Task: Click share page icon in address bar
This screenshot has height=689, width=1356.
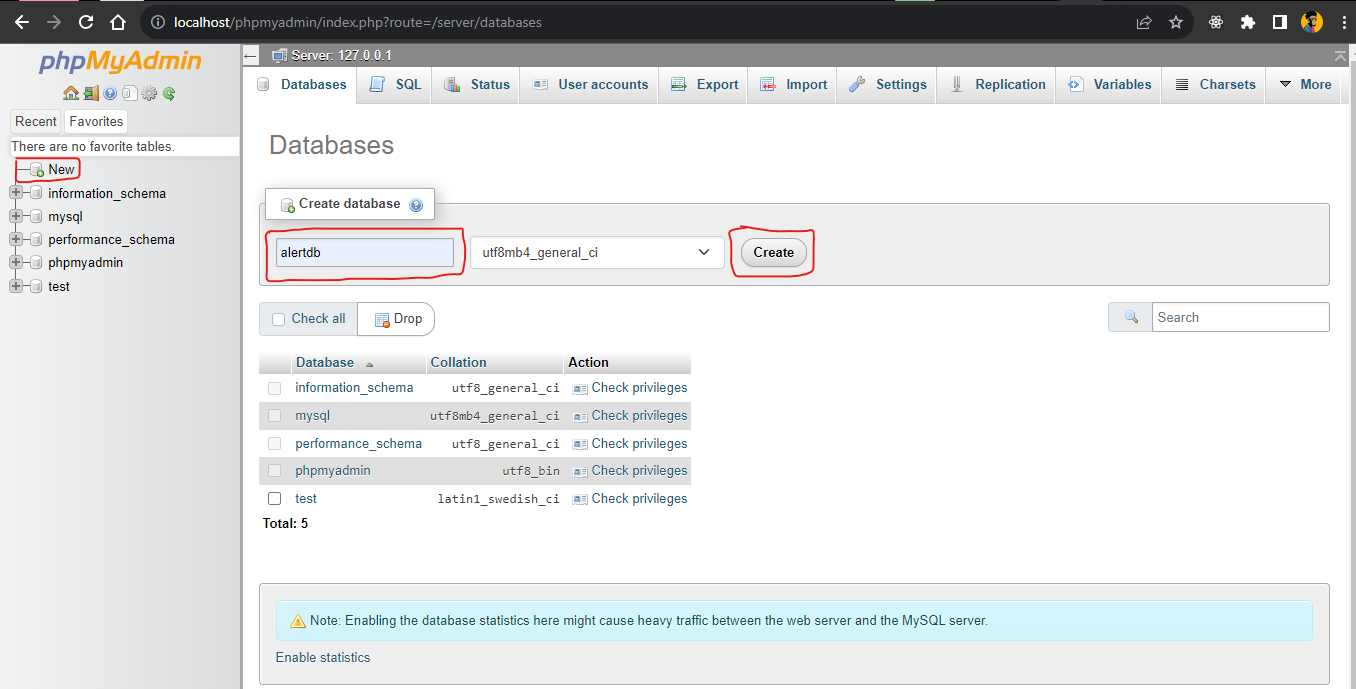Action: click(1144, 22)
